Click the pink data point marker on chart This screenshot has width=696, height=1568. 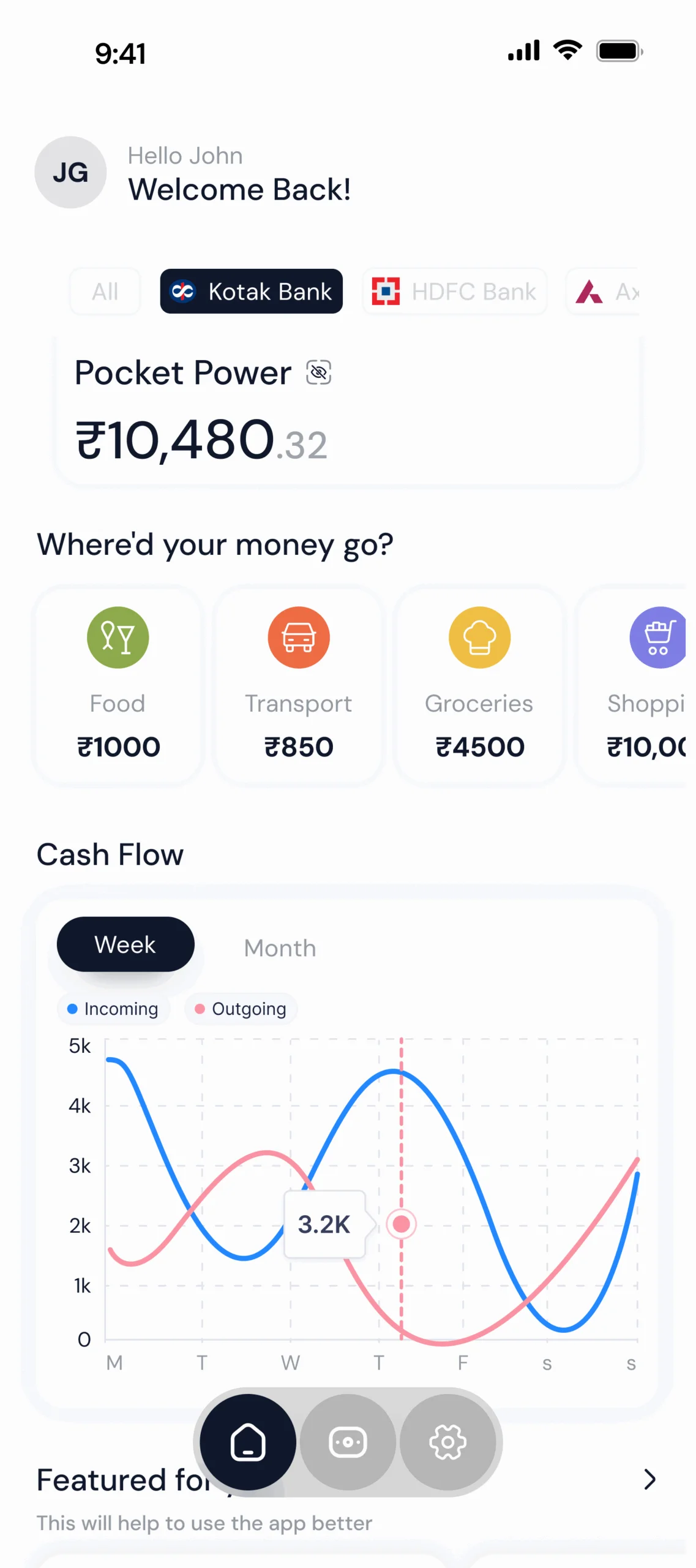402,1224
